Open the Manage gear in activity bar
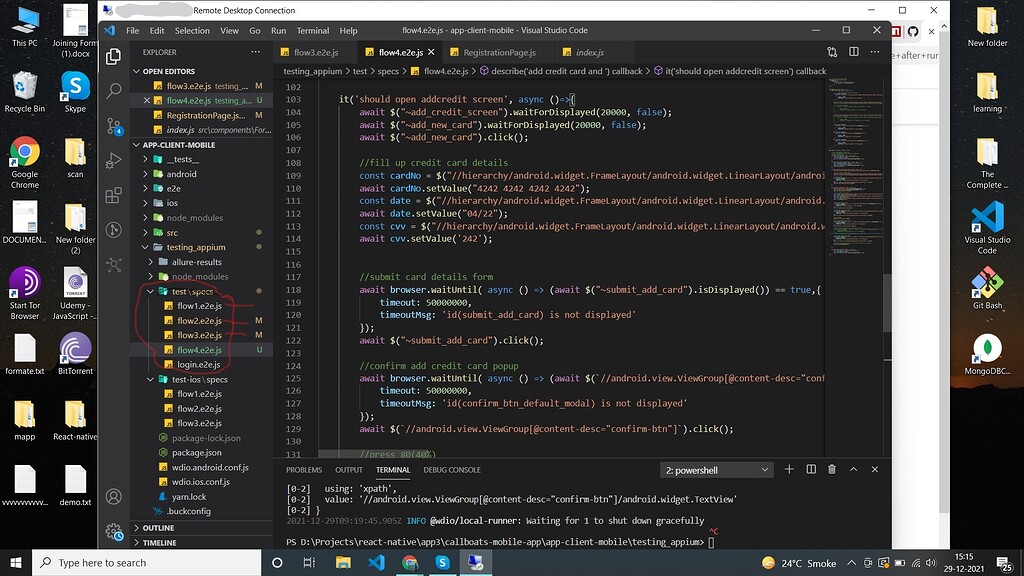 pyautogui.click(x=114, y=532)
